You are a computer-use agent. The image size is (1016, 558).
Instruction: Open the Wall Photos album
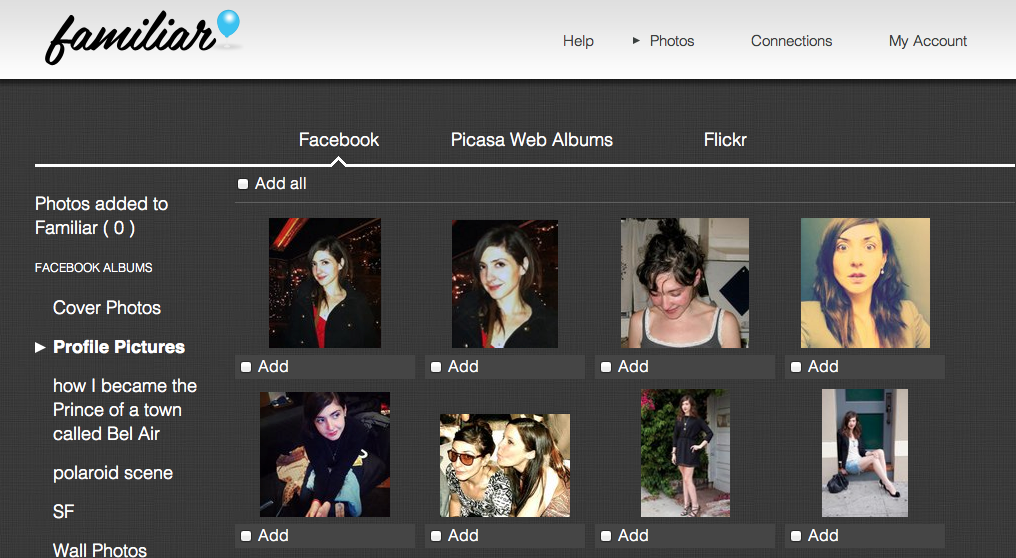100,549
